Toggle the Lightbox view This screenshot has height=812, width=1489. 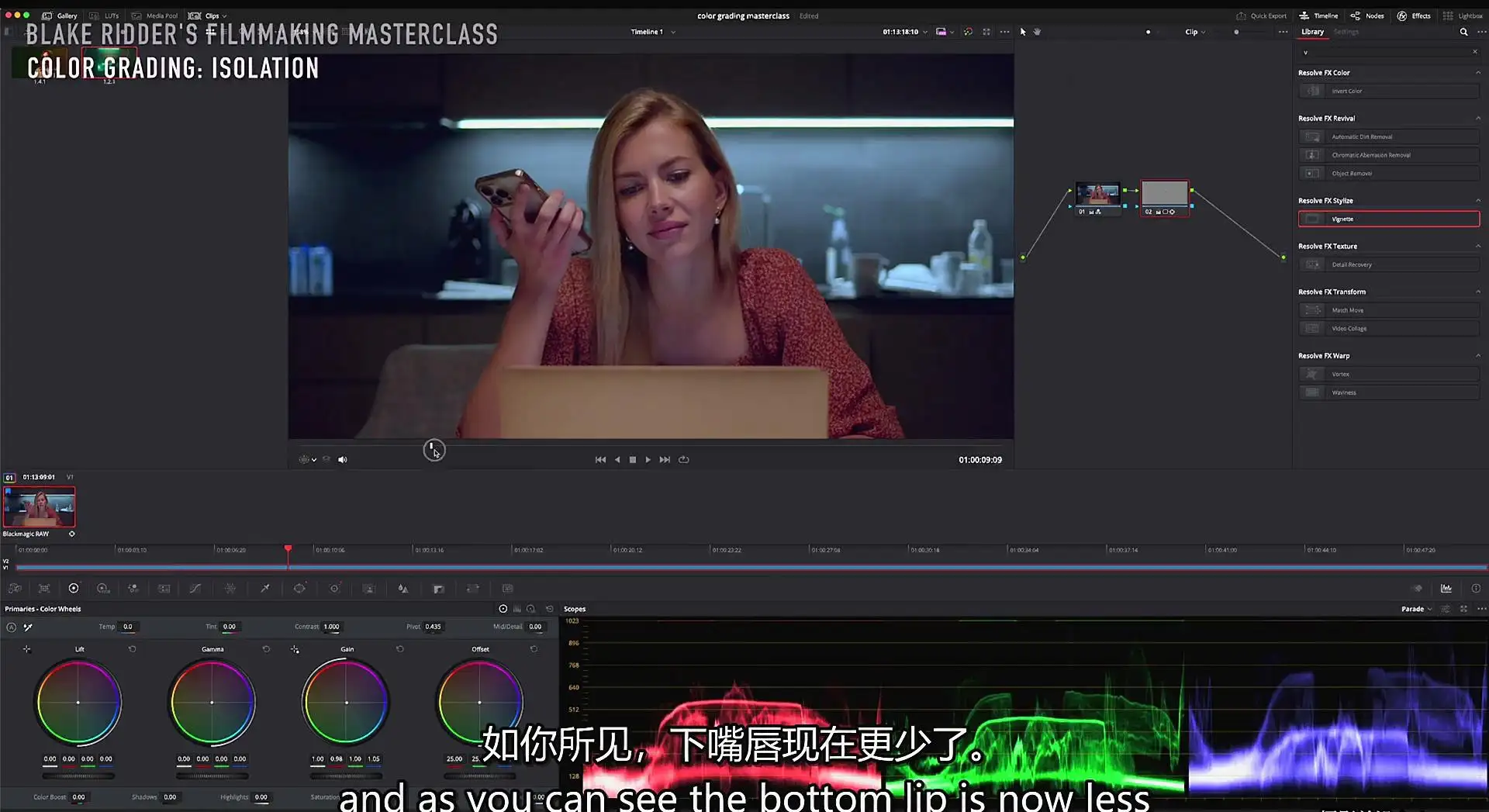(x=1463, y=16)
